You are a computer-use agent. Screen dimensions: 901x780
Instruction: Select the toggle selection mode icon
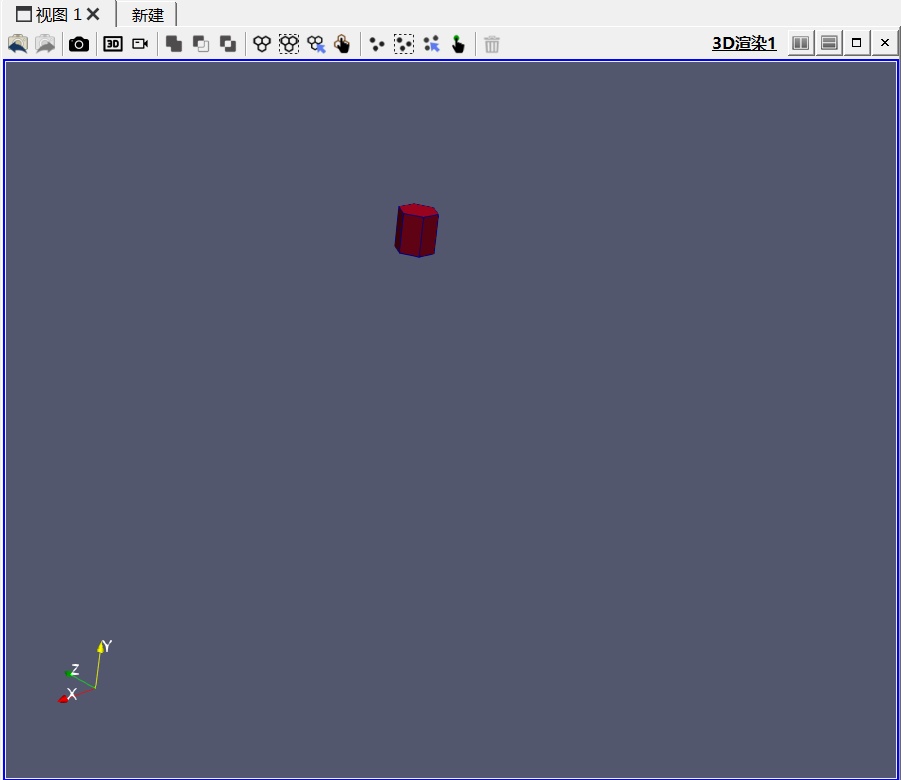coord(228,44)
